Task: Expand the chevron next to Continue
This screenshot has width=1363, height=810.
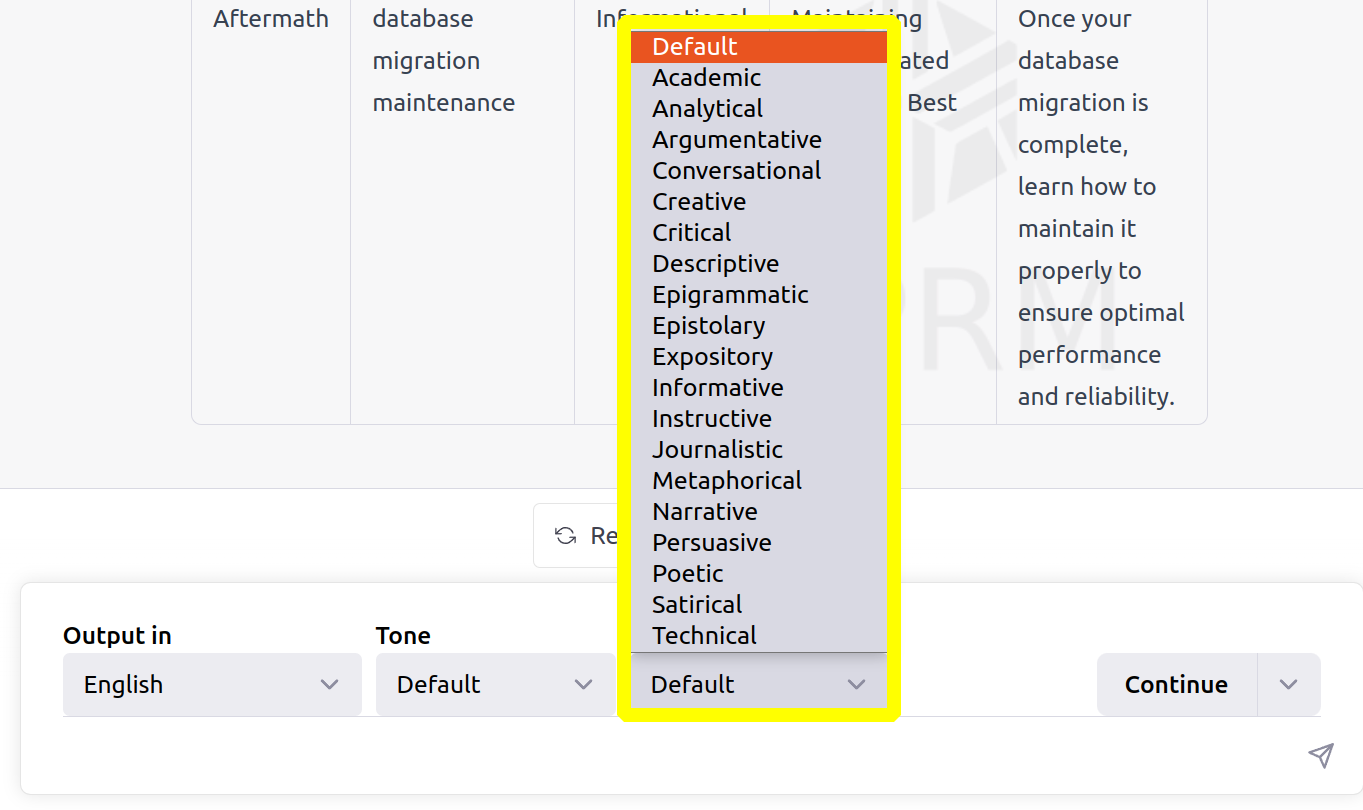Action: click(1289, 684)
